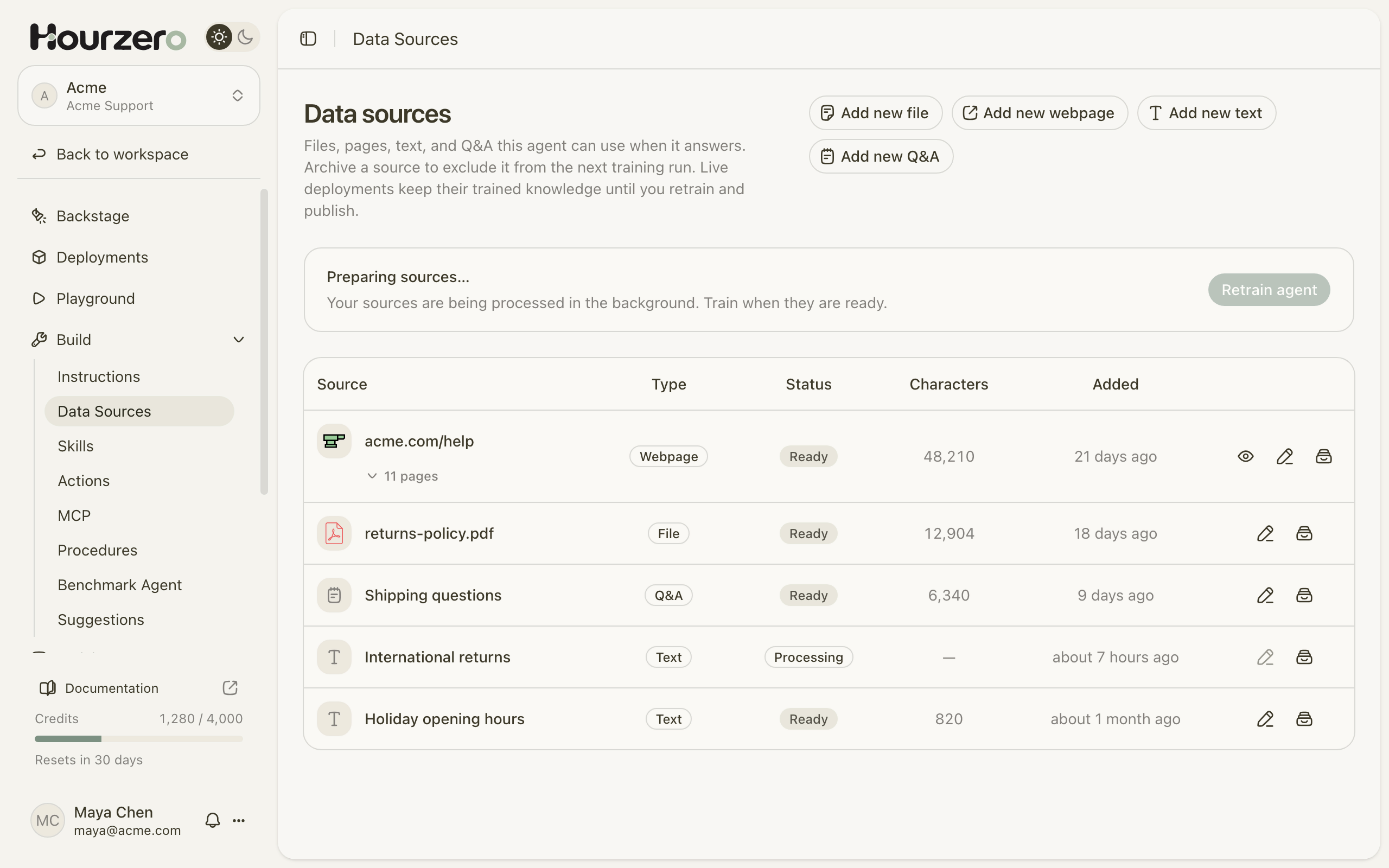Click the returns-policy.pdf file icon
1389x868 pixels.
click(x=334, y=533)
